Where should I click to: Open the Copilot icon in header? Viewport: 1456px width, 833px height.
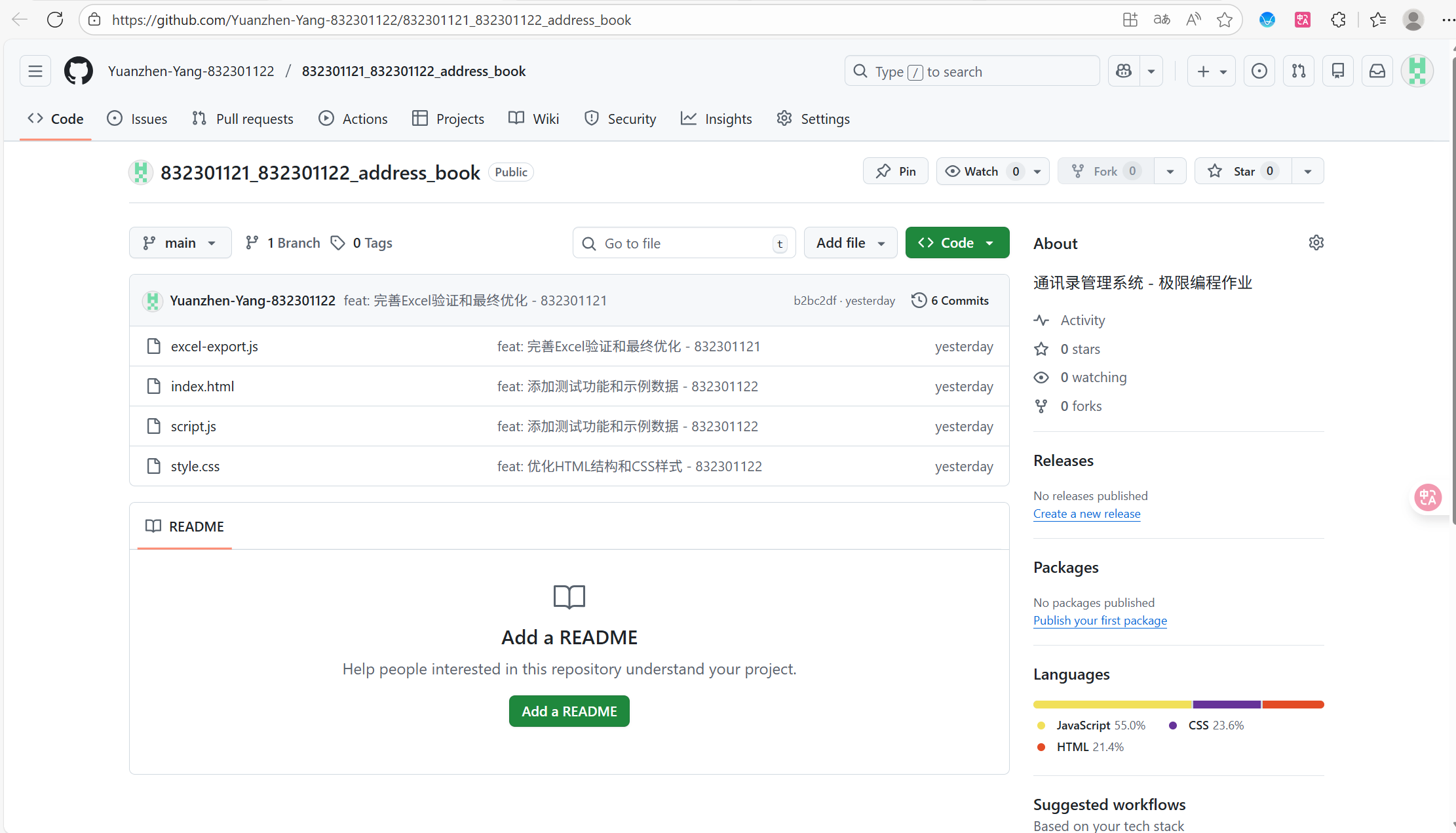pyautogui.click(x=1124, y=71)
